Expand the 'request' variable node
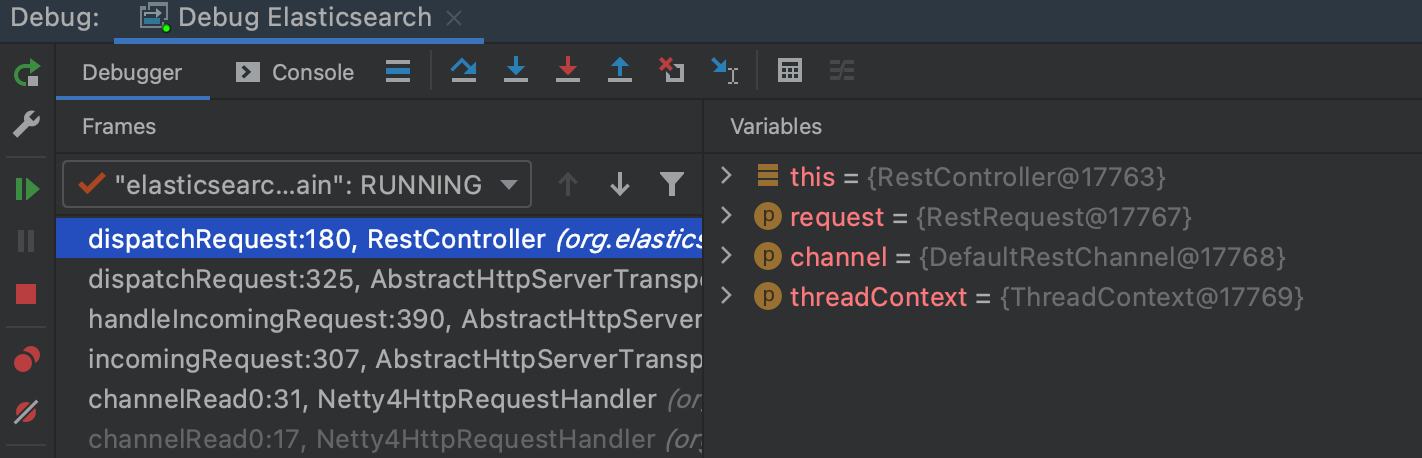Image resolution: width=1422 pixels, height=458 pixels. (x=727, y=217)
